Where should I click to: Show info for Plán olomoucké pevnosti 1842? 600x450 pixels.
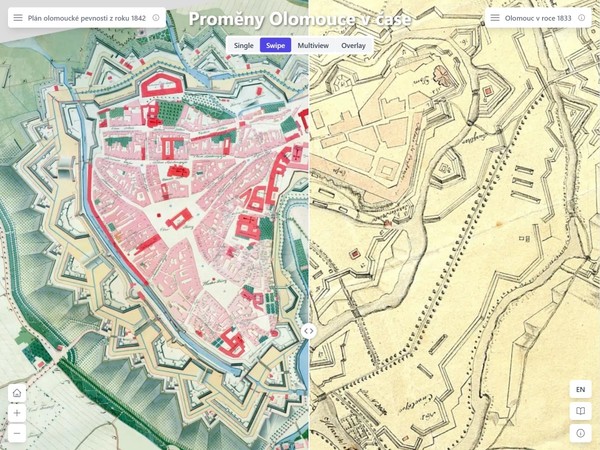156,18
